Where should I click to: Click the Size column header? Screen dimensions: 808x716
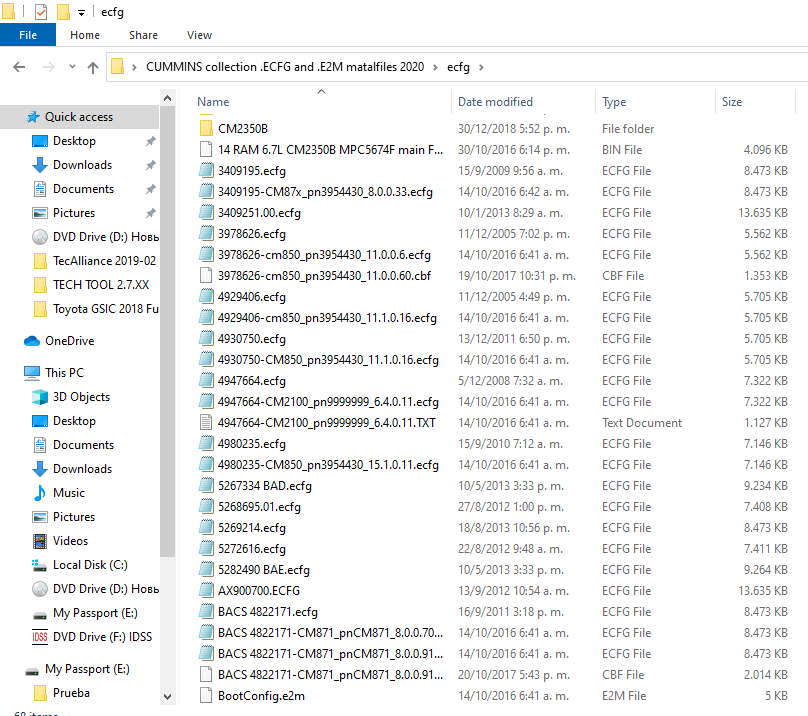pyautogui.click(x=732, y=102)
